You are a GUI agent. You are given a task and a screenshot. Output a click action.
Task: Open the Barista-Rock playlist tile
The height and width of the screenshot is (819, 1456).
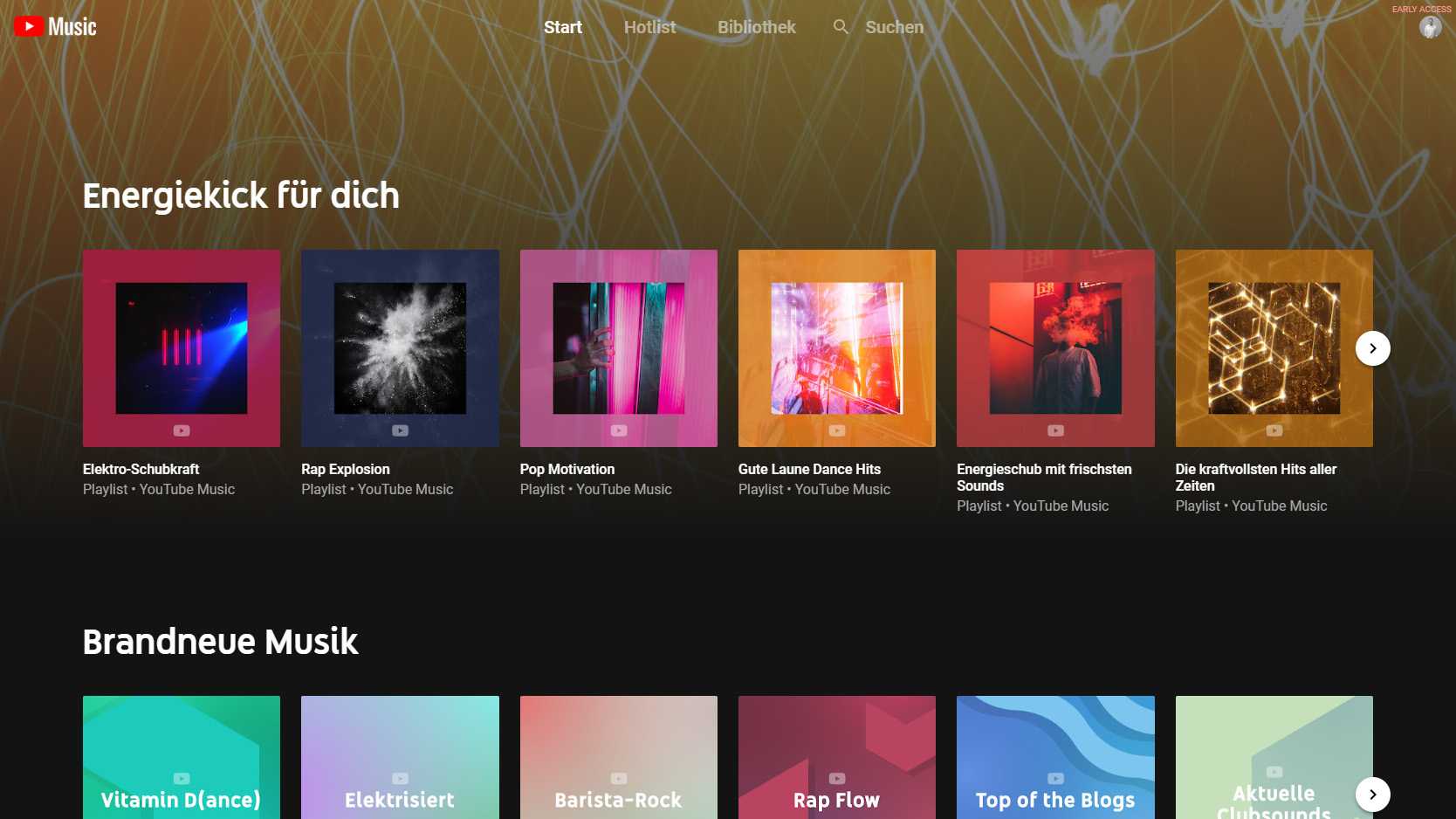coord(619,757)
